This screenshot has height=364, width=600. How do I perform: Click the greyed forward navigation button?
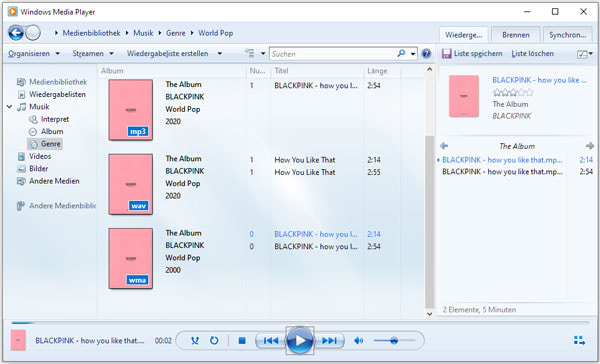click(33, 33)
